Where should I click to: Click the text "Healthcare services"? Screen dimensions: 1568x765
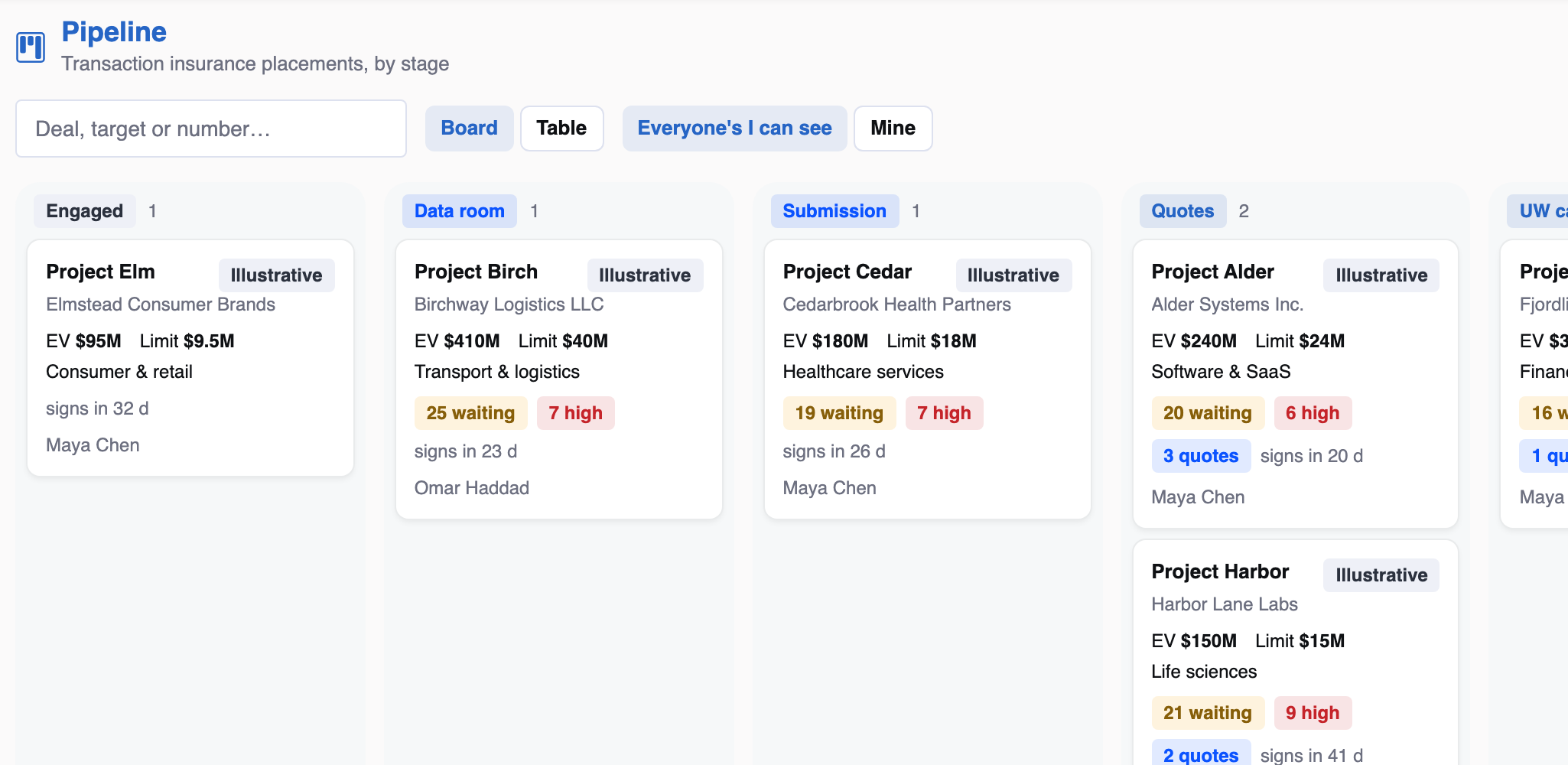pos(864,372)
